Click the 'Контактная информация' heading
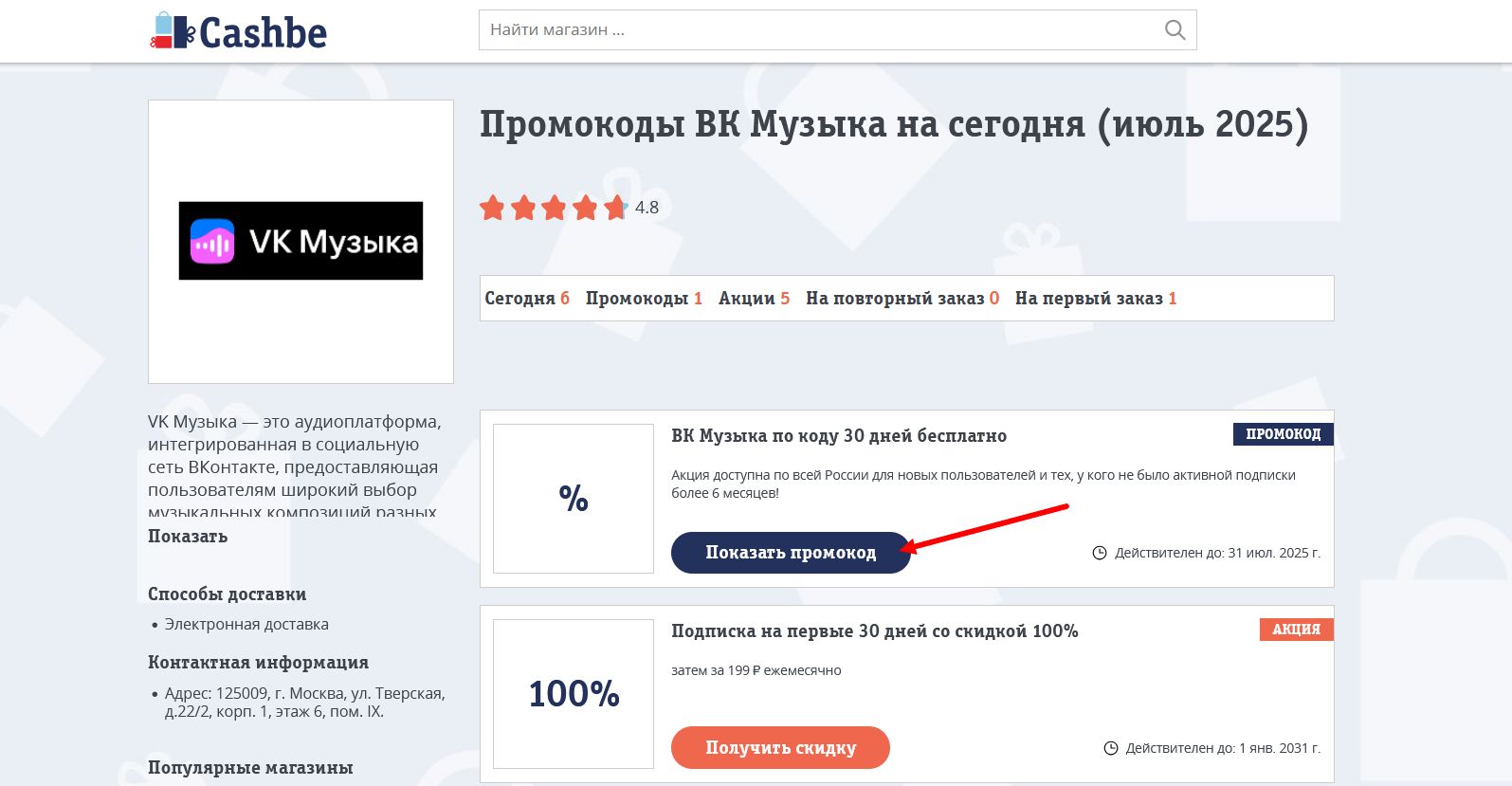This screenshot has height=786, width=1512. pos(258,663)
